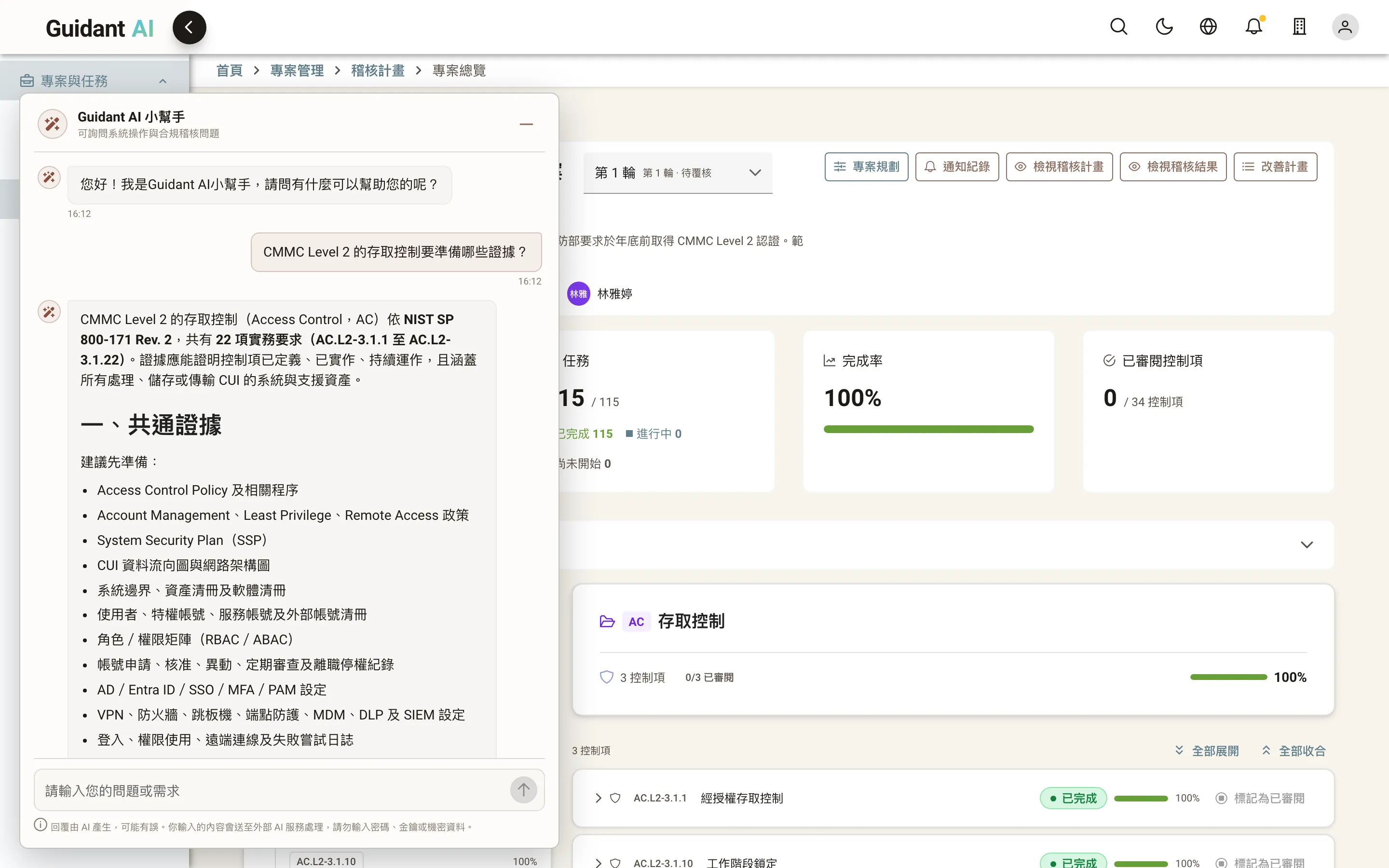Image resolution: width=1389 pixels, height=868 pixels.
Task: Click the Guidant AI logo
Action: [x=99, y=28]
